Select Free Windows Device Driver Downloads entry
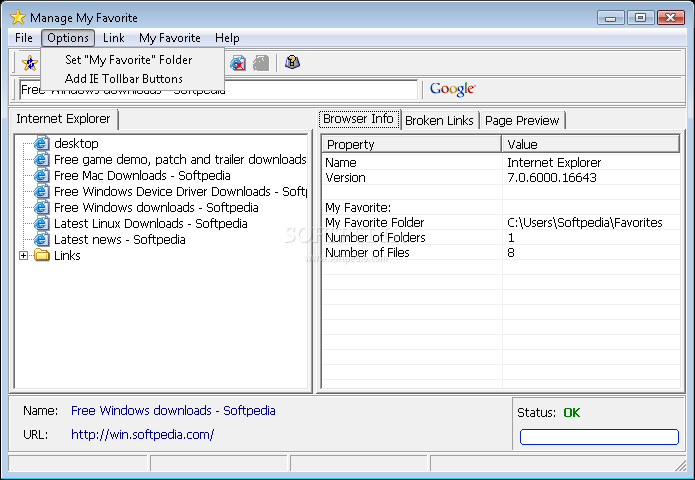The width and height of the screenshot is (695, 480). (180, 191)
